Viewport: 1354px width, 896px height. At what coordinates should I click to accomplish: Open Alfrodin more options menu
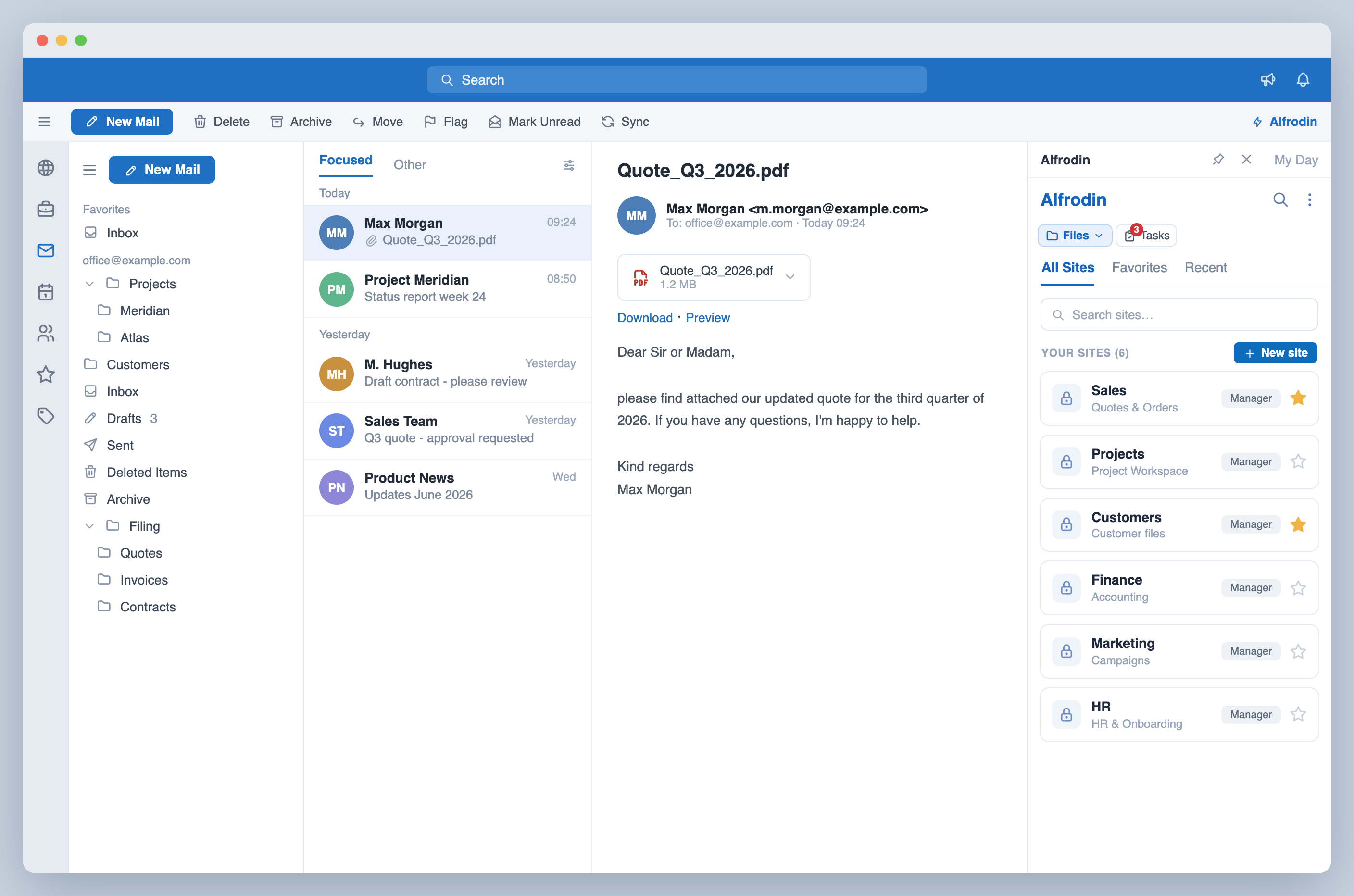coord(1309,199)
